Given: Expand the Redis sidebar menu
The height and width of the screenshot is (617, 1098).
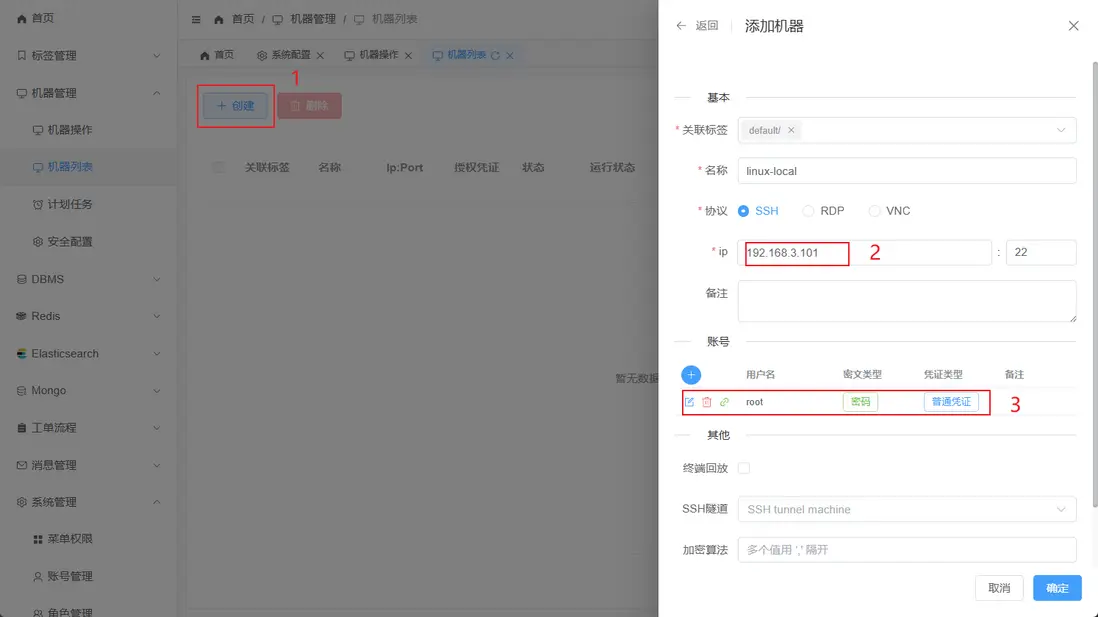Looking at the screenshot, I should point(88,316).
